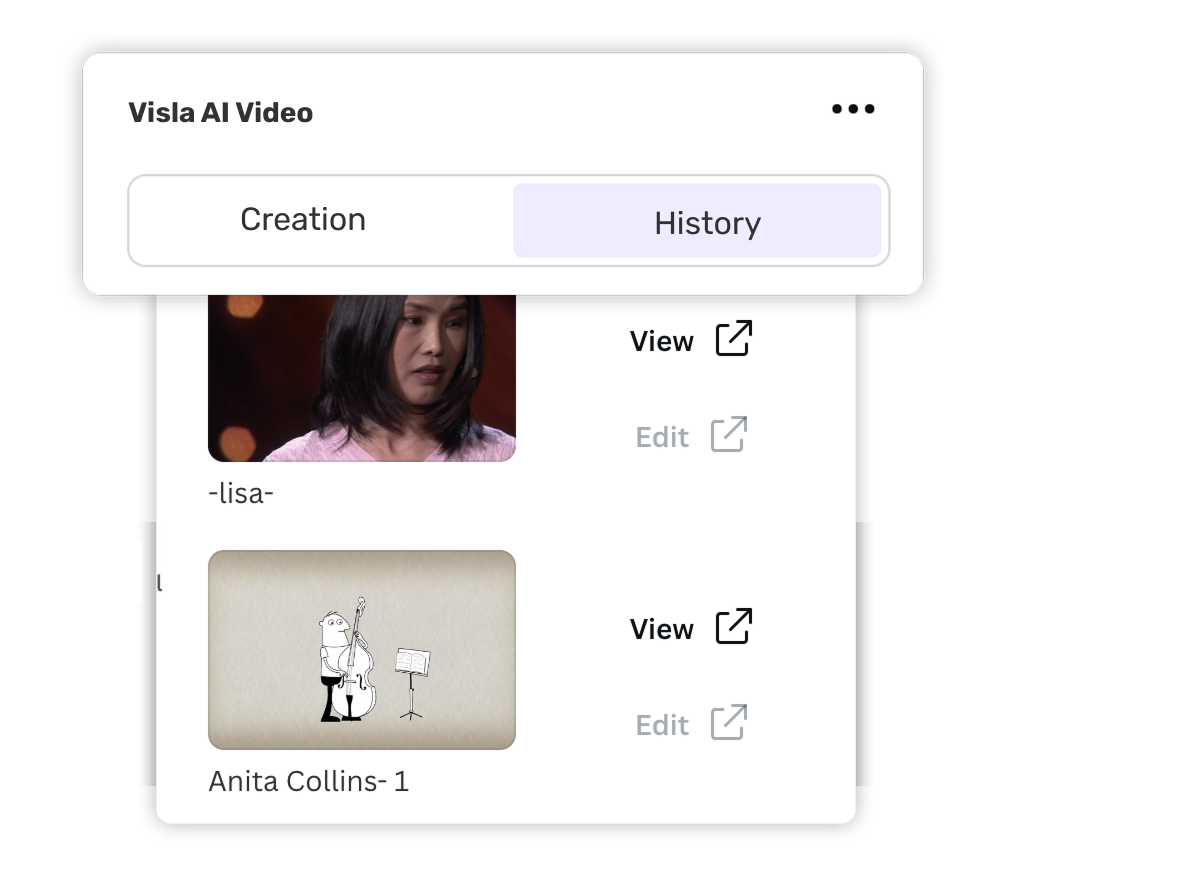
Task: Click the Visla AI Video panel title
Action: [x=220, y=112]
